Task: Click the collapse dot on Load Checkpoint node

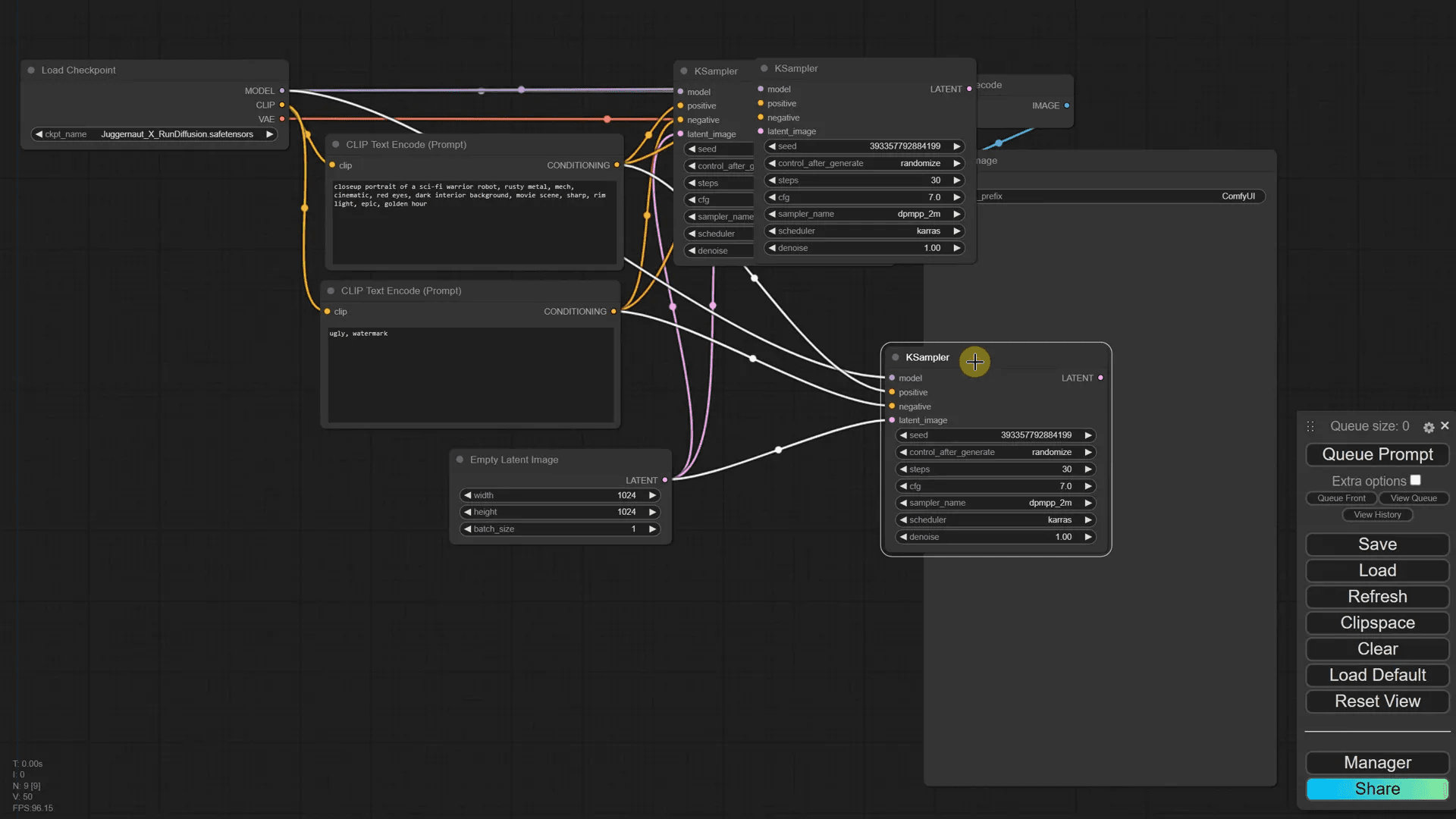Action: [x=30, y=70]
